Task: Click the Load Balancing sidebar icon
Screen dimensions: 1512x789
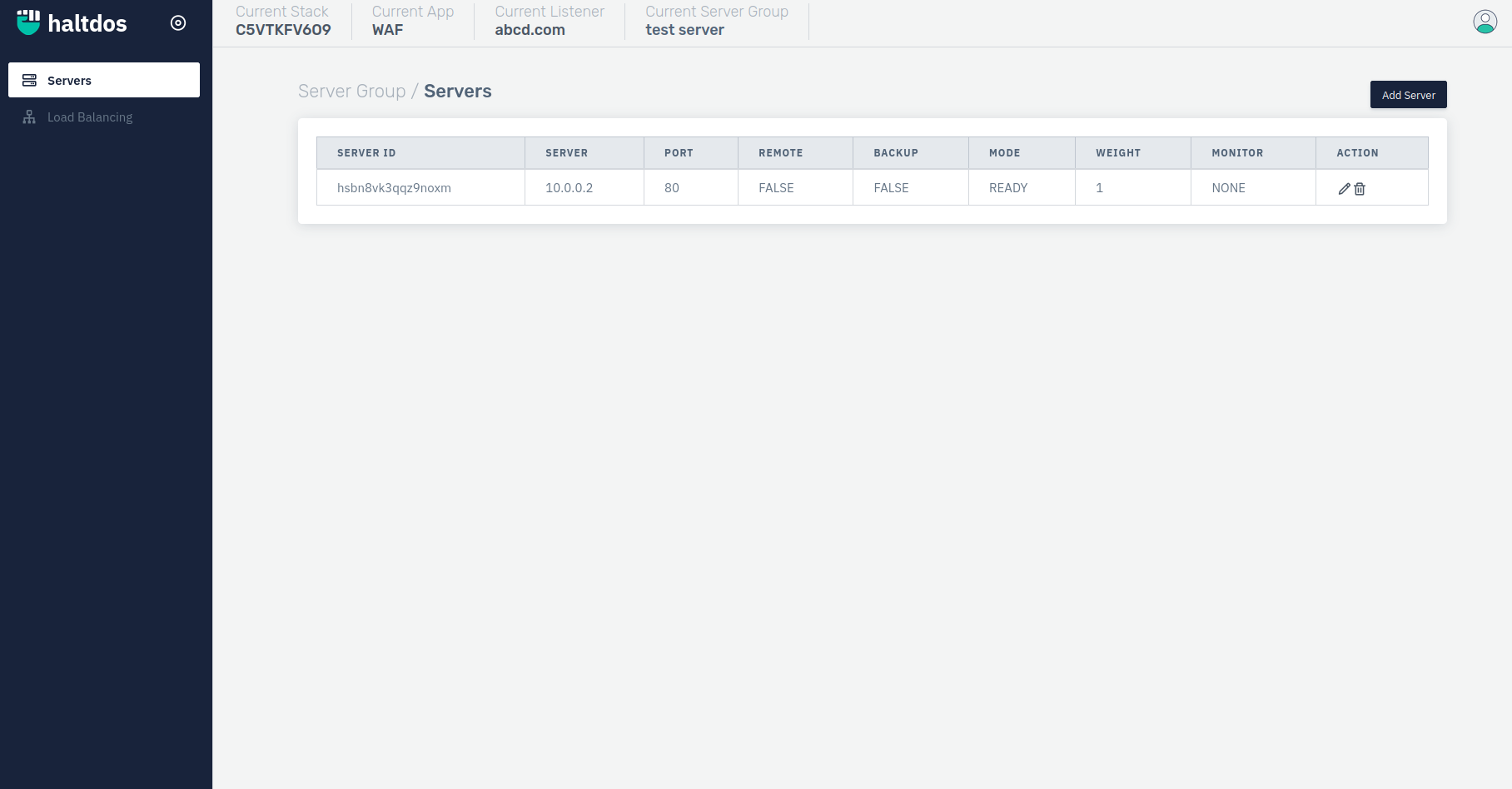Action: click(29, 117)
